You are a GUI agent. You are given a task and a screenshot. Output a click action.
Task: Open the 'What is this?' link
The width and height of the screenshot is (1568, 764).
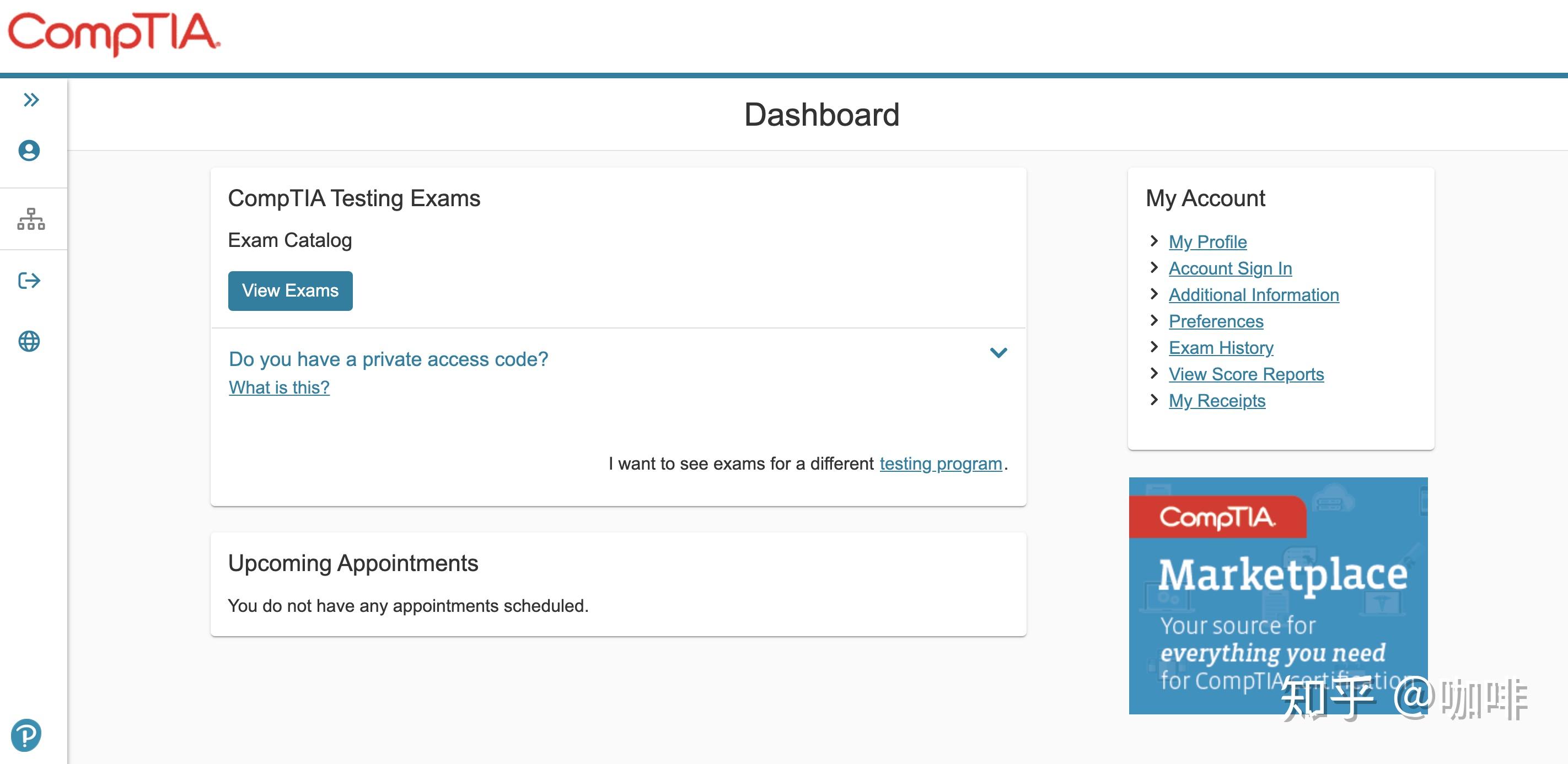pos(280,388)
